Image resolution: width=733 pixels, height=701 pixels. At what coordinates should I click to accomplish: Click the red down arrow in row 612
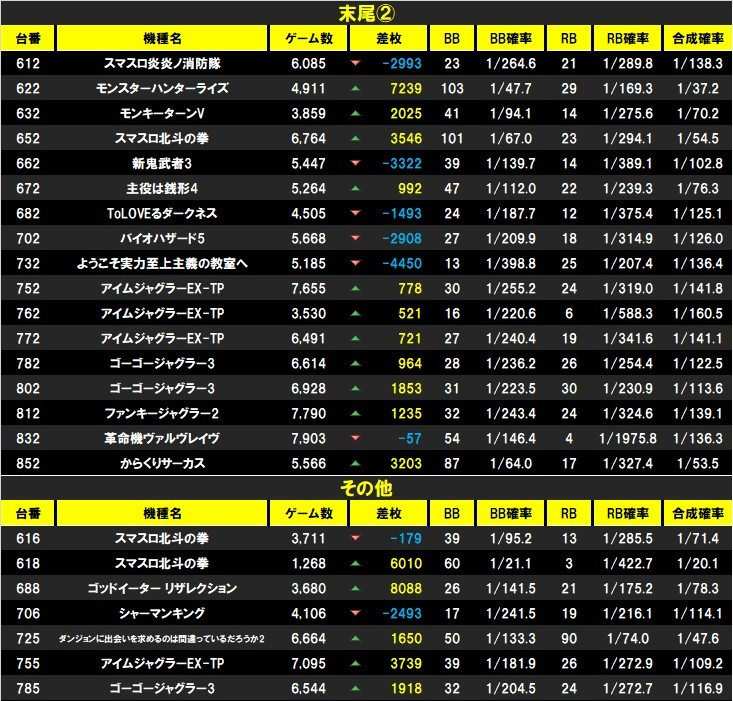[x=355, y=63]
